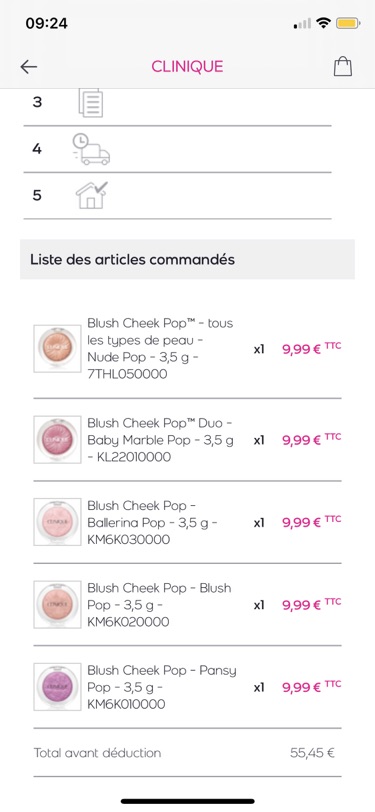Select the Blush Cheek Pop Nude Pop description

tap(160, 349)
